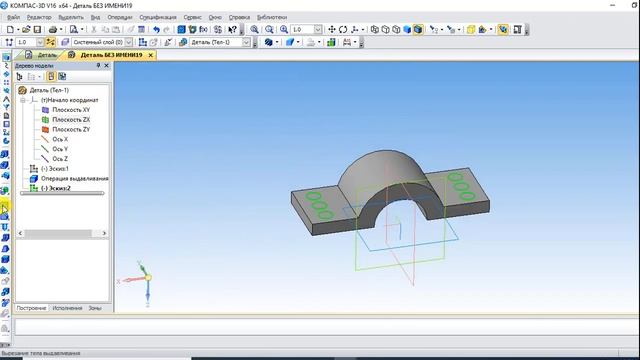Open the view scale dropdown showing 1.0
Viewport: 640px width, 360px height.
click(318, 29)
